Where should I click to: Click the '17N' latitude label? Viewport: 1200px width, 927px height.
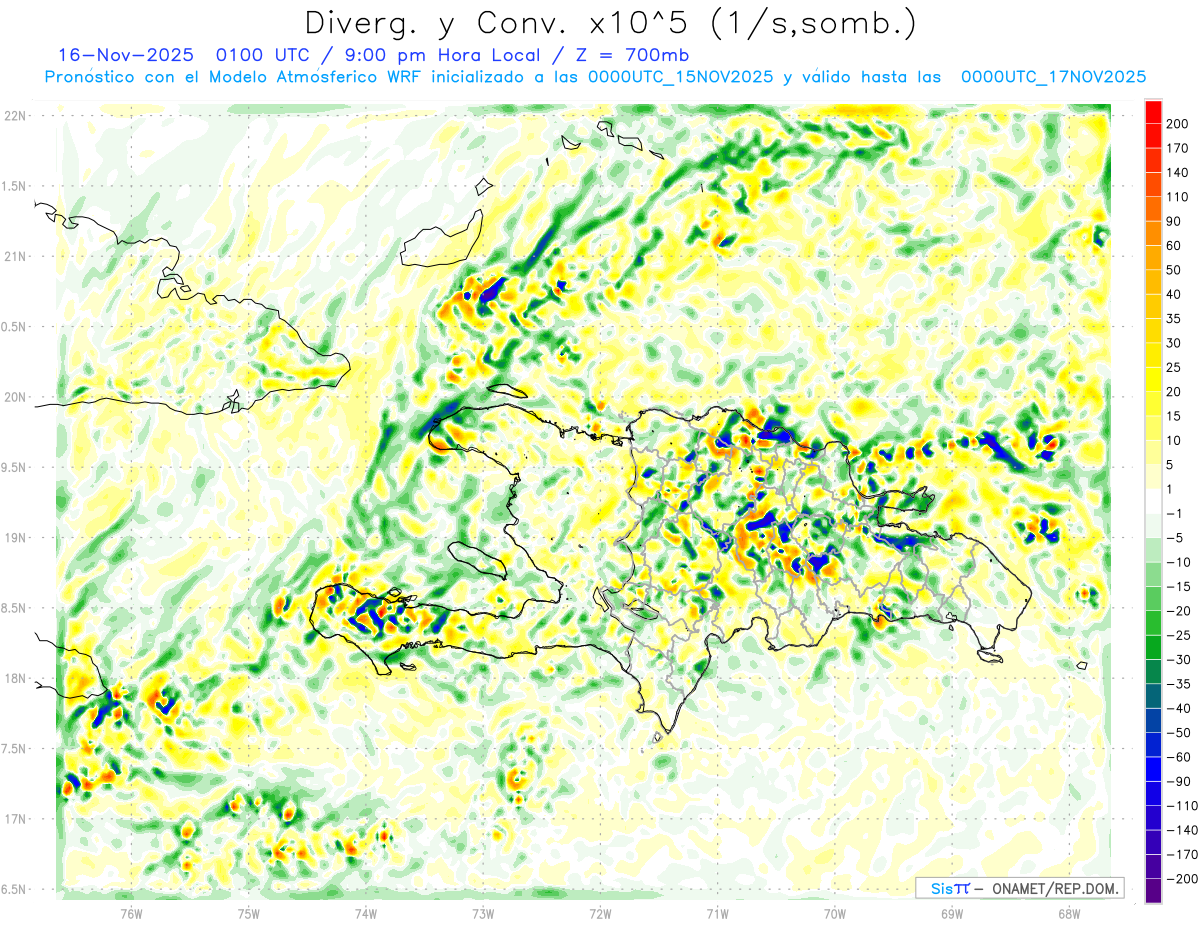click(x=14, y=819)
